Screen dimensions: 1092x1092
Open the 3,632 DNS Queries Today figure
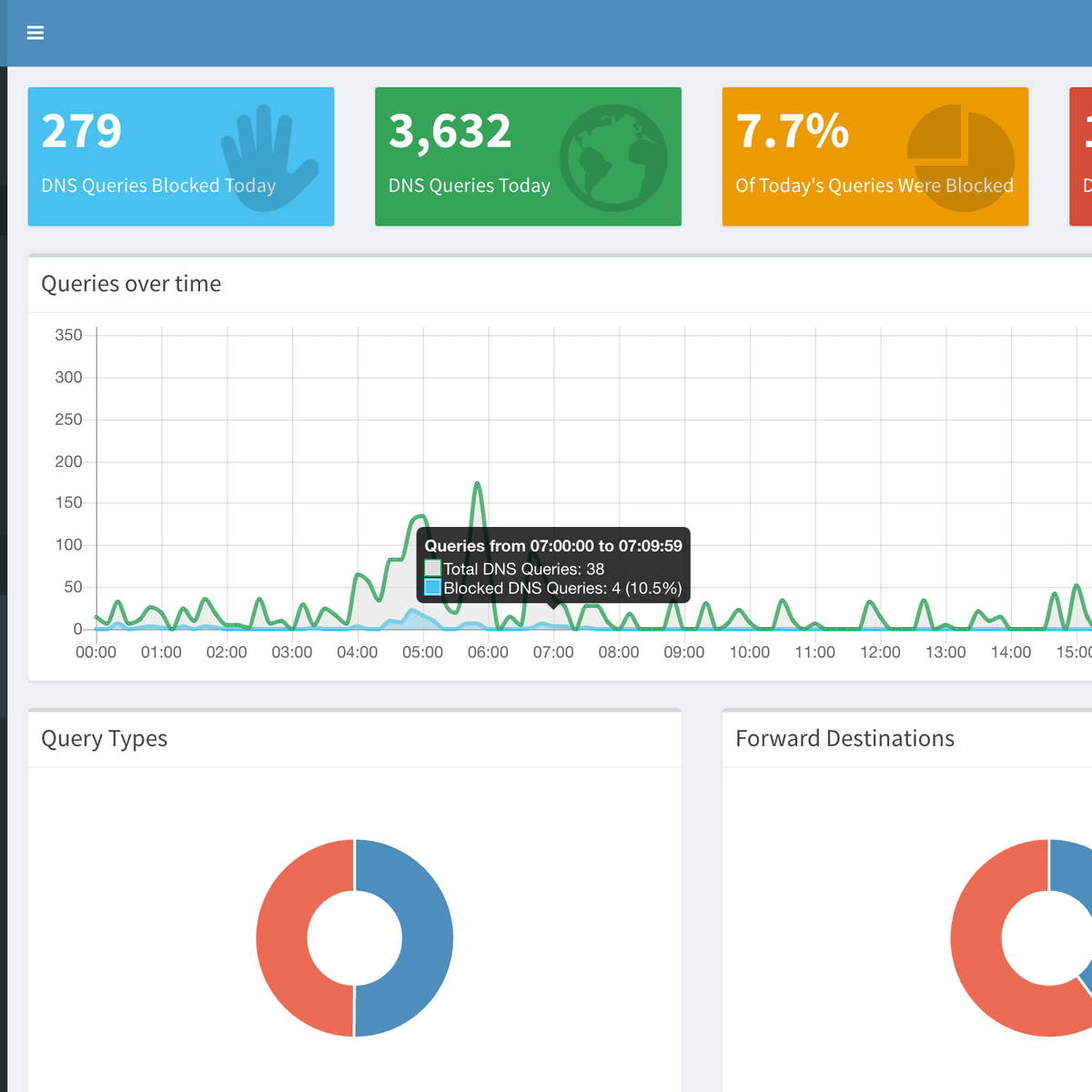click(x=450, y=131)
